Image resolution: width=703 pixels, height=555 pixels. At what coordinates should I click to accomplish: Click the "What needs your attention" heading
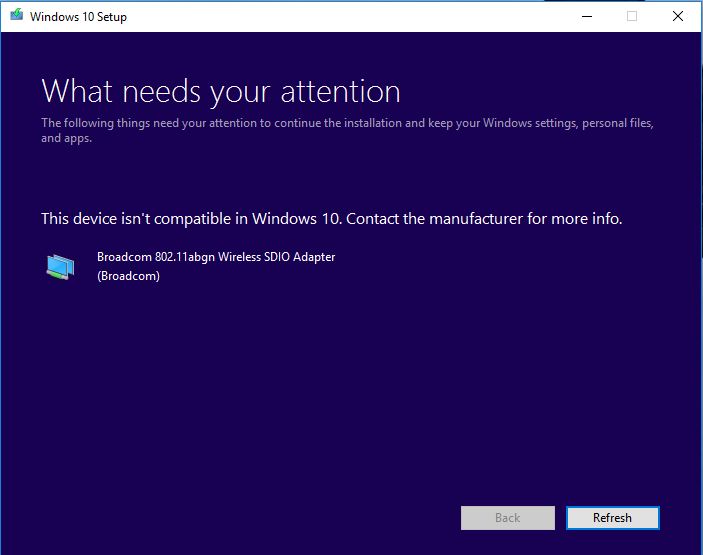tap(221, 91)
